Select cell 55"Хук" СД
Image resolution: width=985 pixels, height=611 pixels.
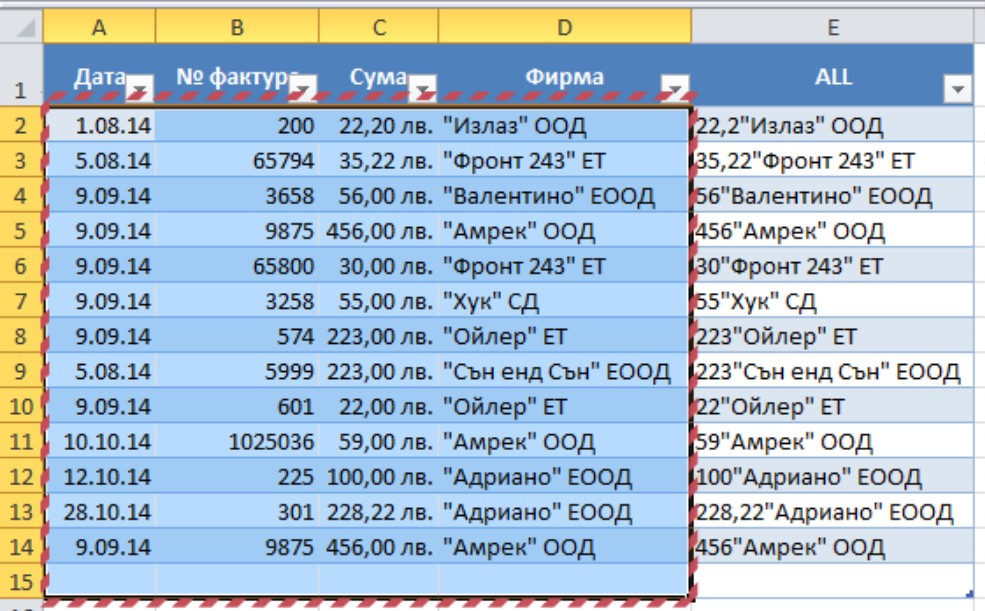coord(833,301)
